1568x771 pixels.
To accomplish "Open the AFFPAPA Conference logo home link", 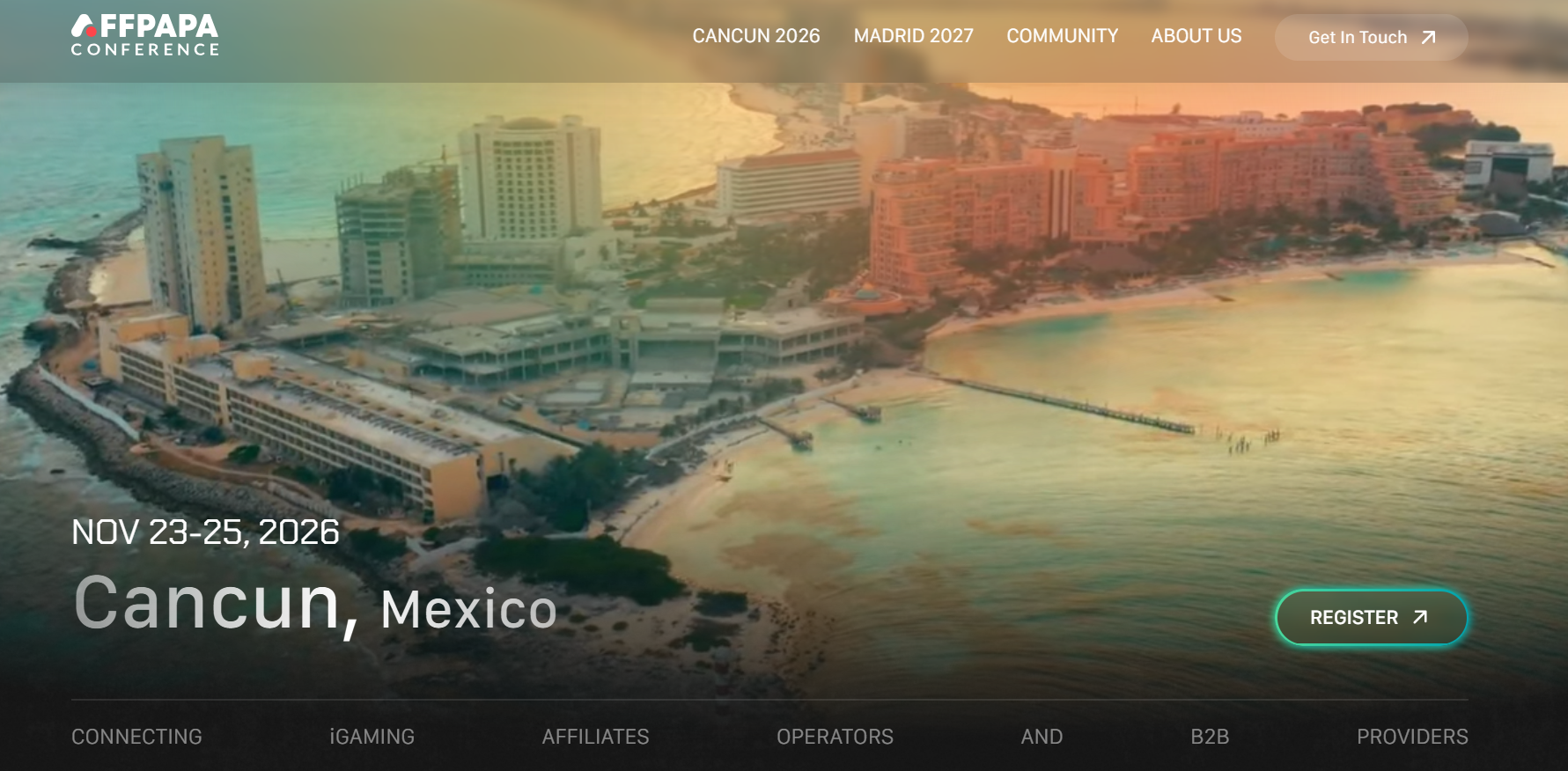I will click(x=145, y=36).
